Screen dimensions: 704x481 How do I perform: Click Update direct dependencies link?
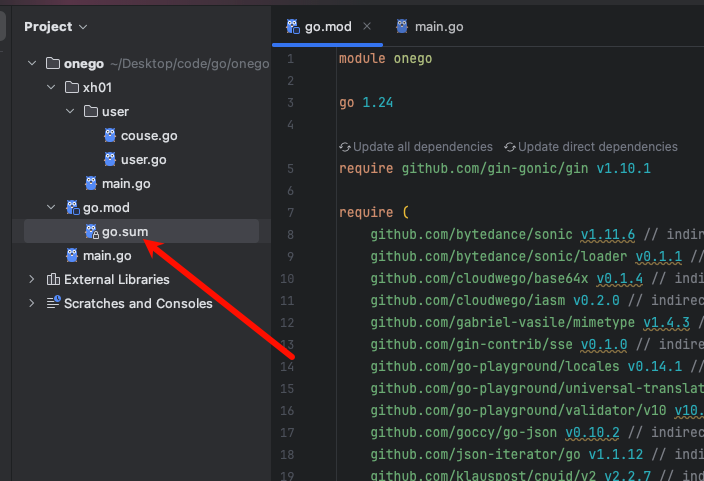click(x=598, y=147)
